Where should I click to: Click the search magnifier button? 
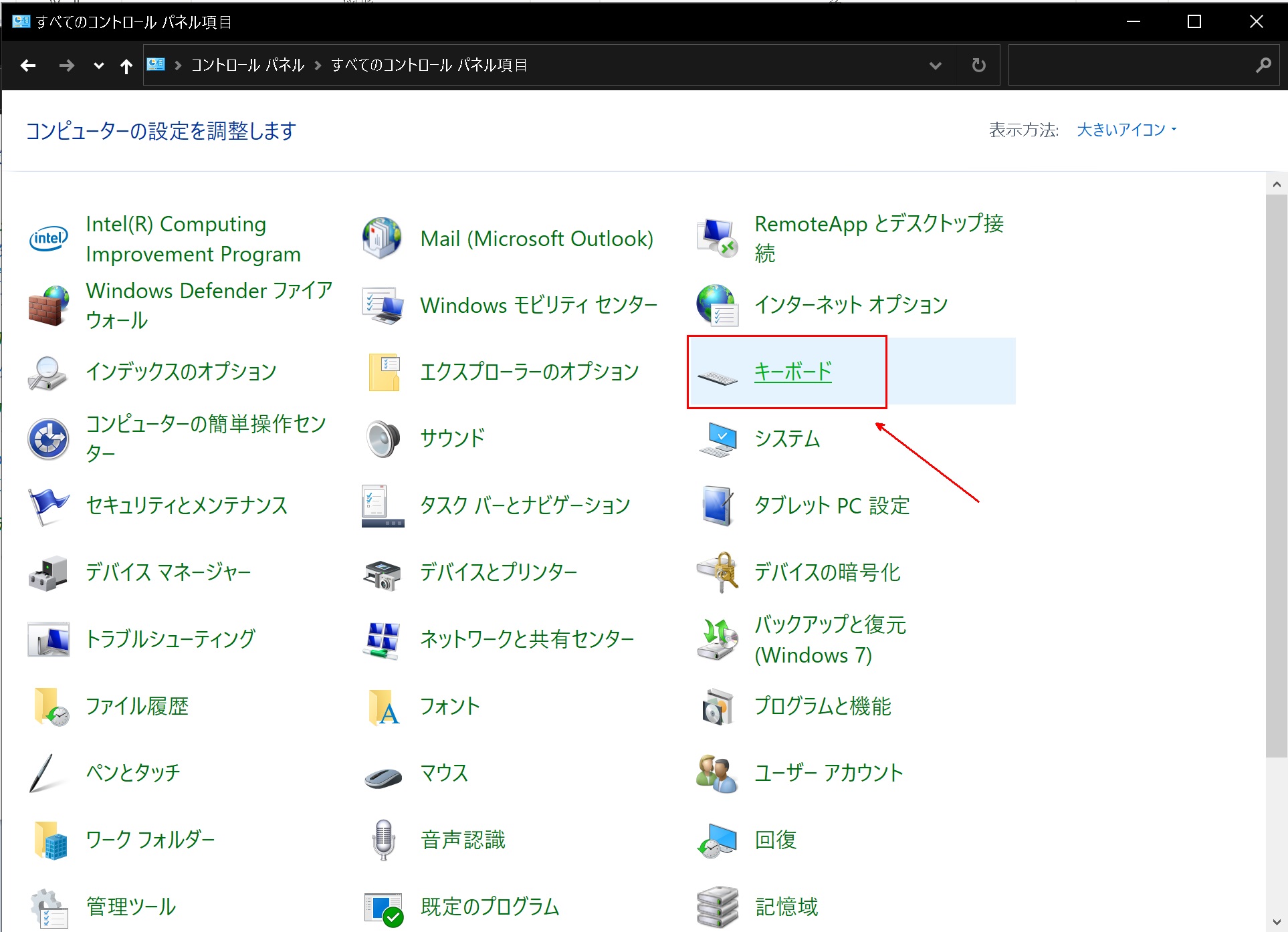point(1263,66)
